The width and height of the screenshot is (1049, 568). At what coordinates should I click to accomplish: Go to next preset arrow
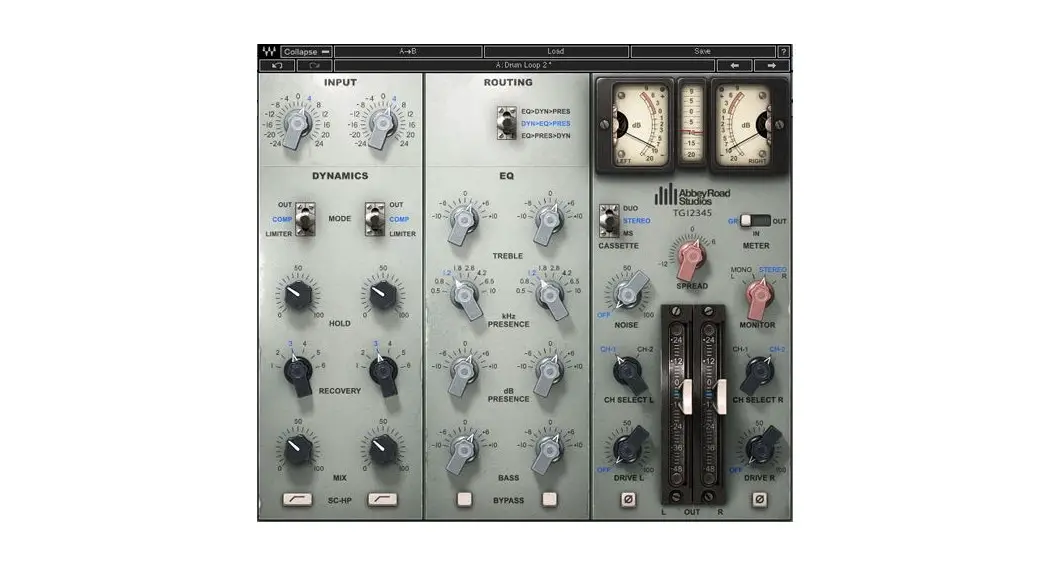tap(771, 66)
